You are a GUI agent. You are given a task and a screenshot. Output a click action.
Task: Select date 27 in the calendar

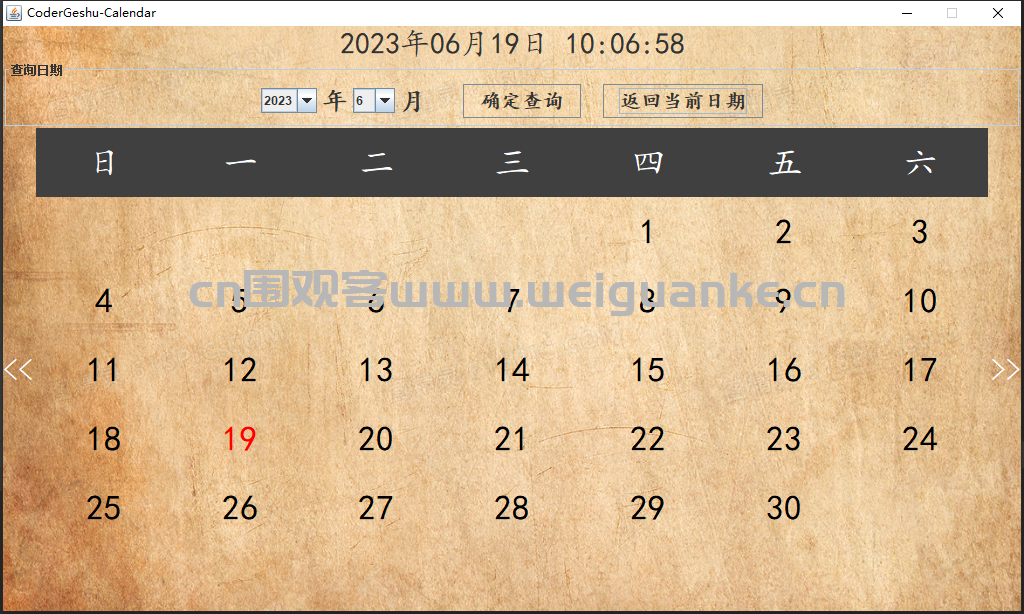point(376,508)
